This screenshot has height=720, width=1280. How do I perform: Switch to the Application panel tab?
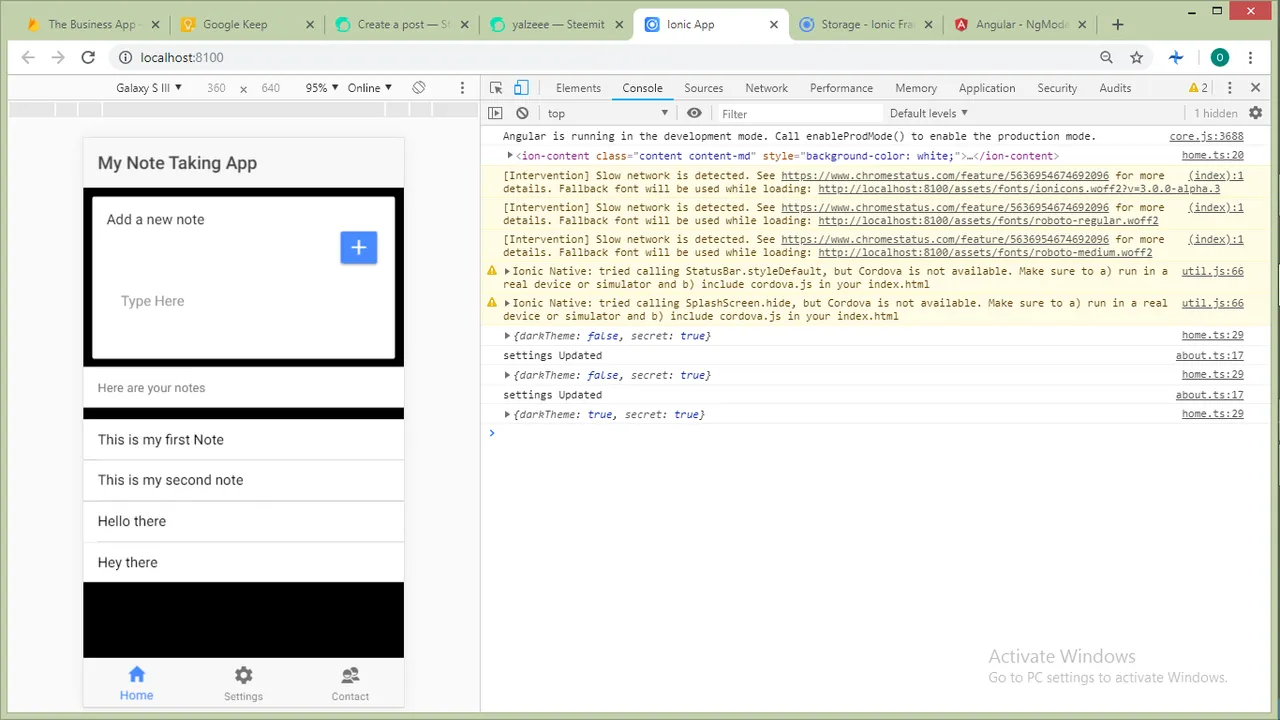(x=987, y=88)
